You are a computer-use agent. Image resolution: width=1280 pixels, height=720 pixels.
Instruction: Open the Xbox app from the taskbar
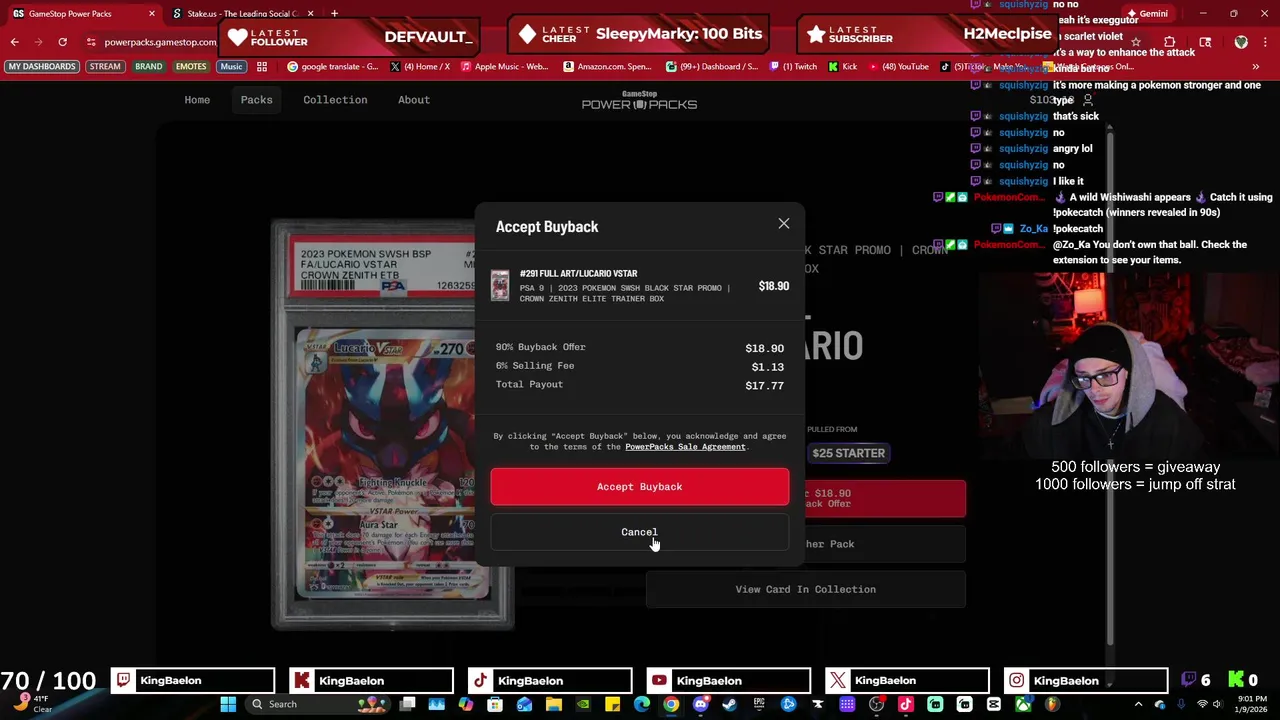tap(1023, 704)
